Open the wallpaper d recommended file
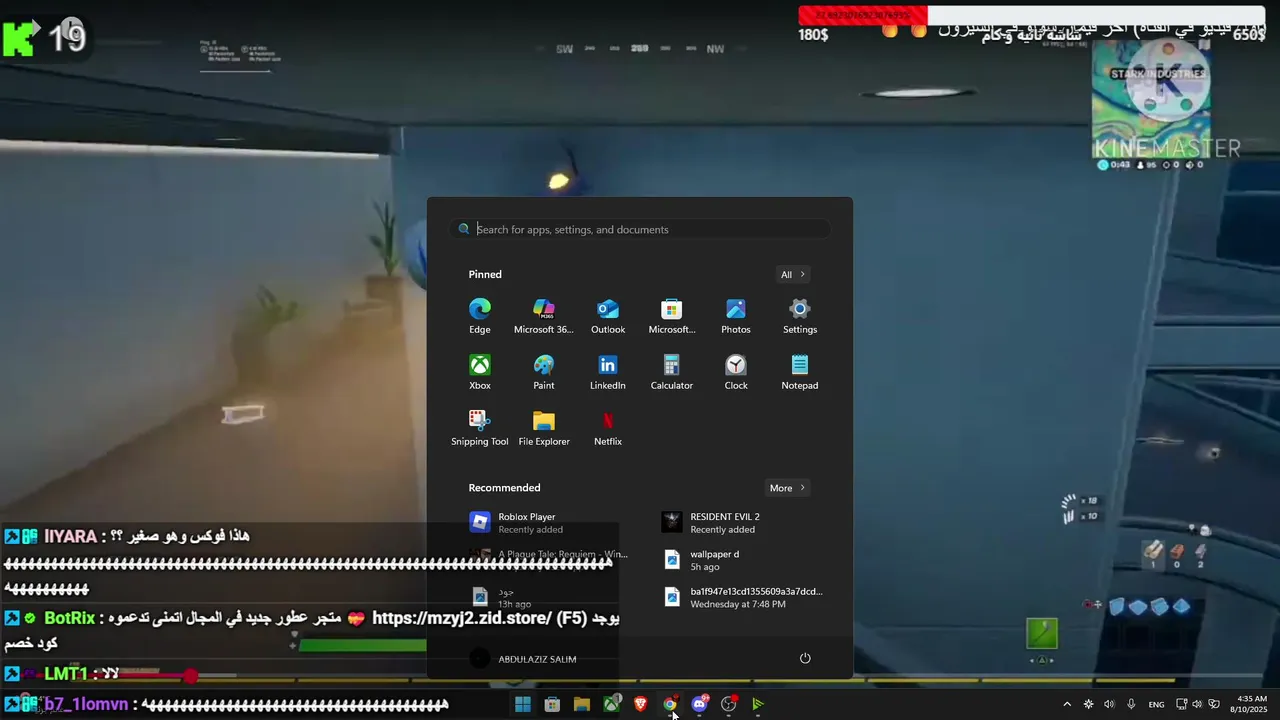Viewport: 1280px width, 720px height. (x=736, y=560)
